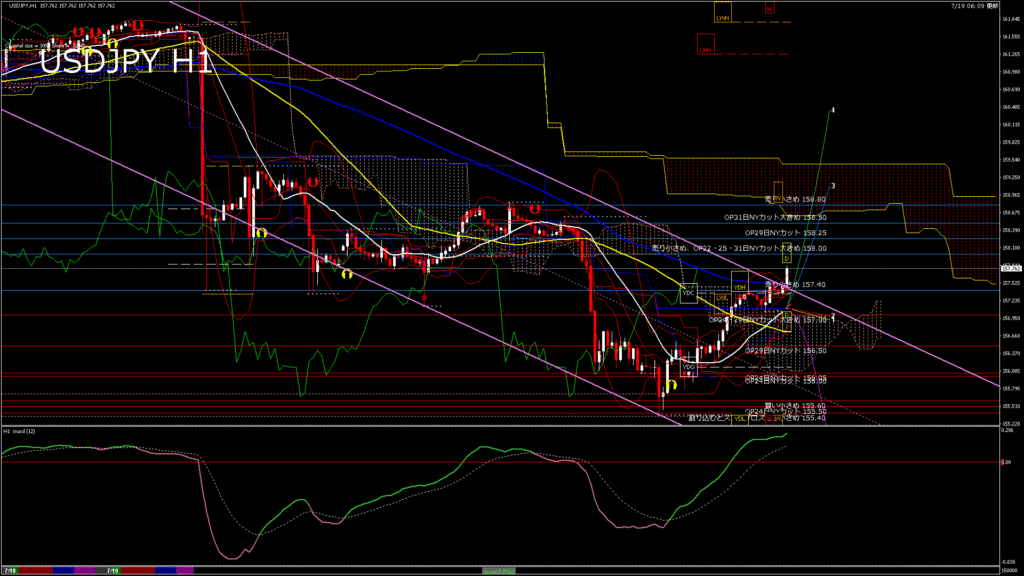
Task: Select the red LMH level box
Action: [x=706, y=44]
